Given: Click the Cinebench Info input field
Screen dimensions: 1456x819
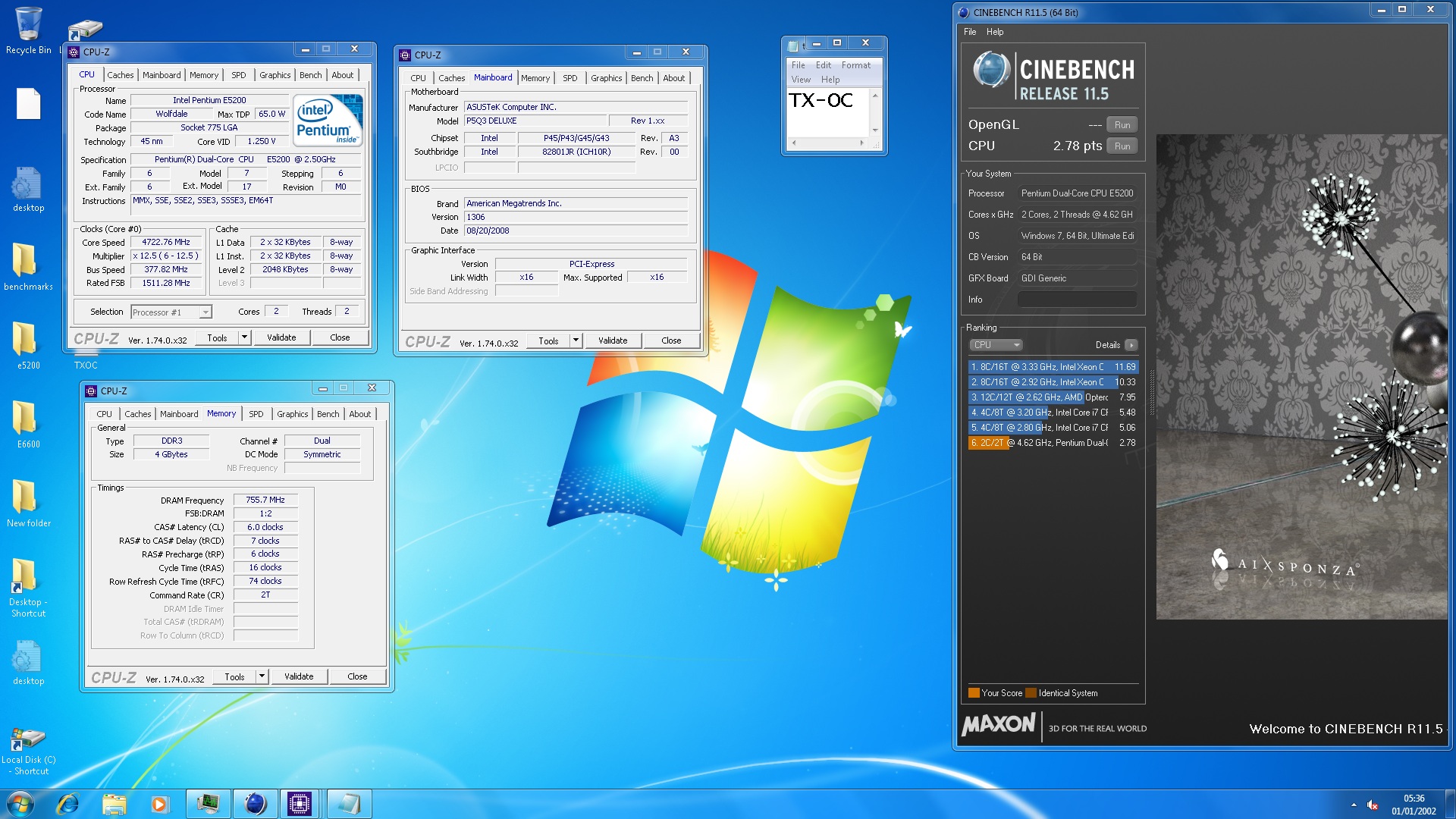Looking at the screenshot, I should pos(1077,300).
